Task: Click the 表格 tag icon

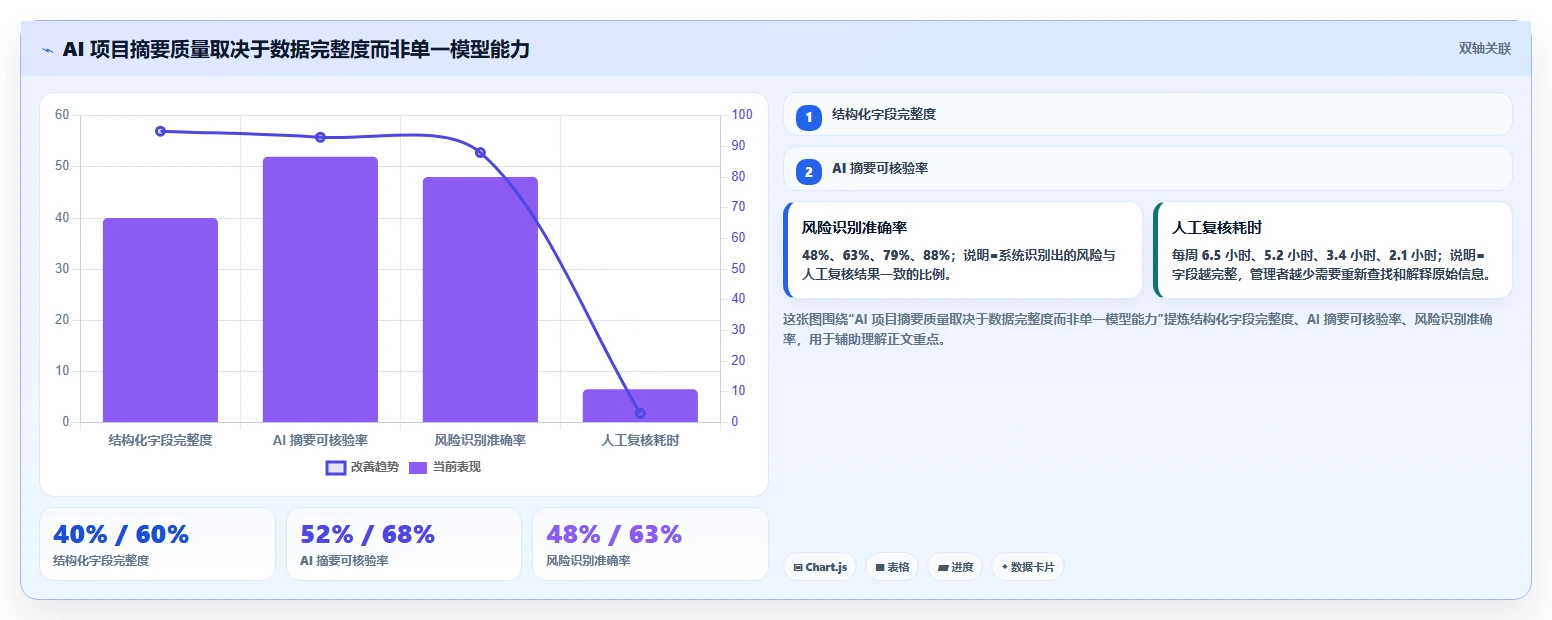Action: tap(880, 568)
